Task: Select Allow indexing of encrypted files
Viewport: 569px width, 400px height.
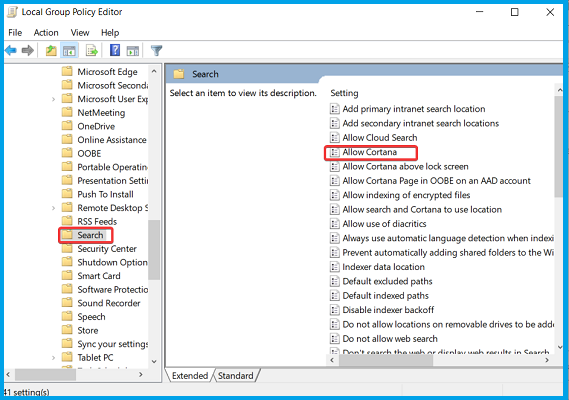Action: pos(406,195)
